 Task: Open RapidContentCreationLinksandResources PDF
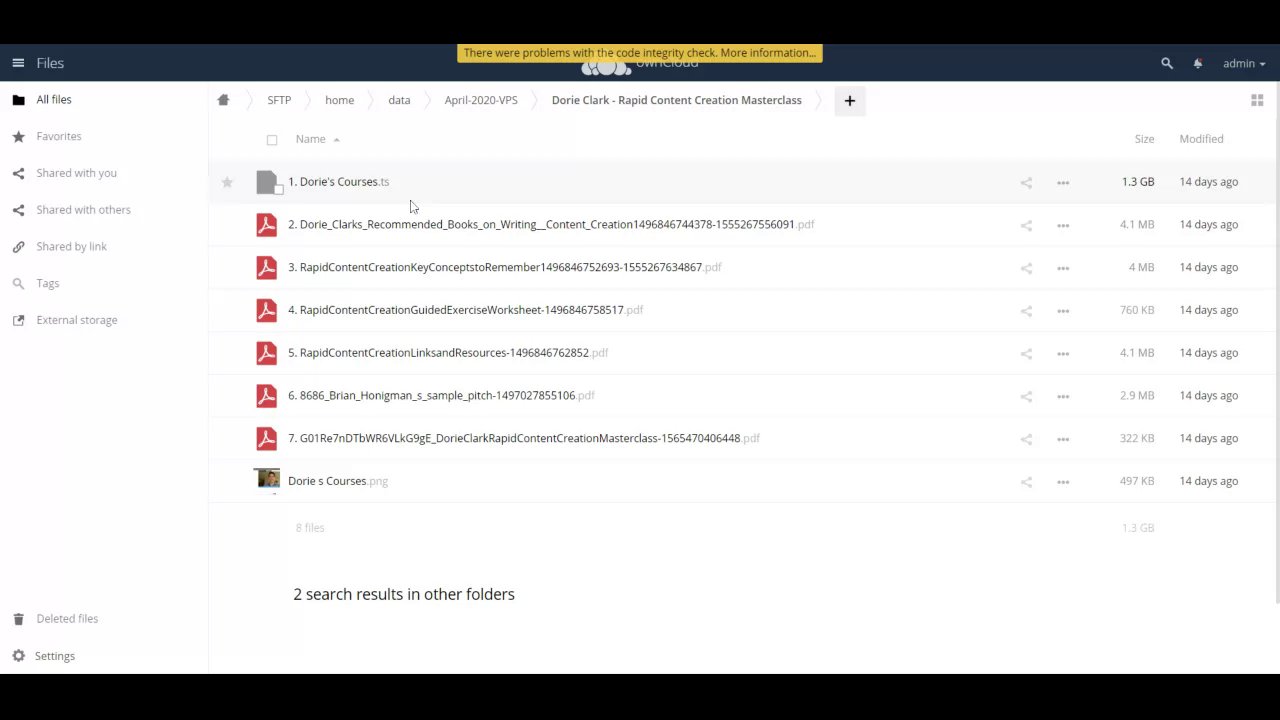[448, 353]
